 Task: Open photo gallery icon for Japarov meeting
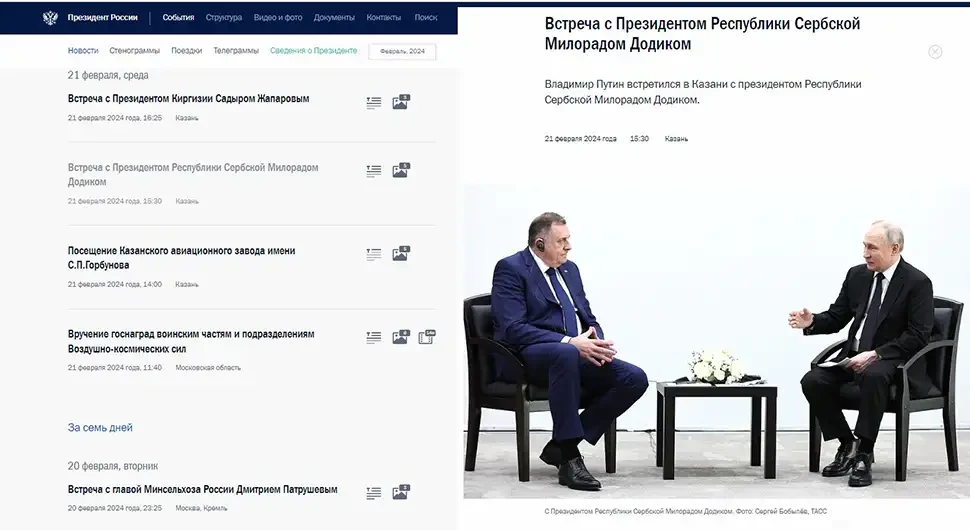click(401, 102)
